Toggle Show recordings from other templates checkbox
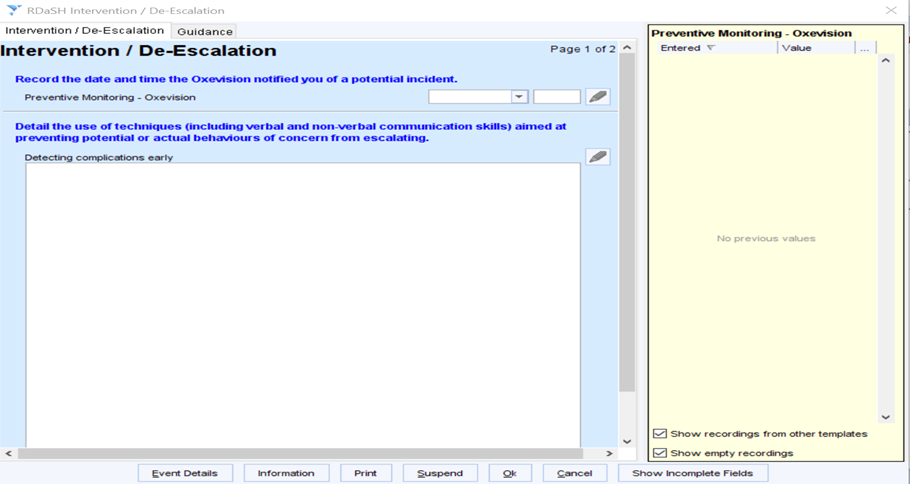The height and width of the screenshot is (484, 910). coord(660,434)
